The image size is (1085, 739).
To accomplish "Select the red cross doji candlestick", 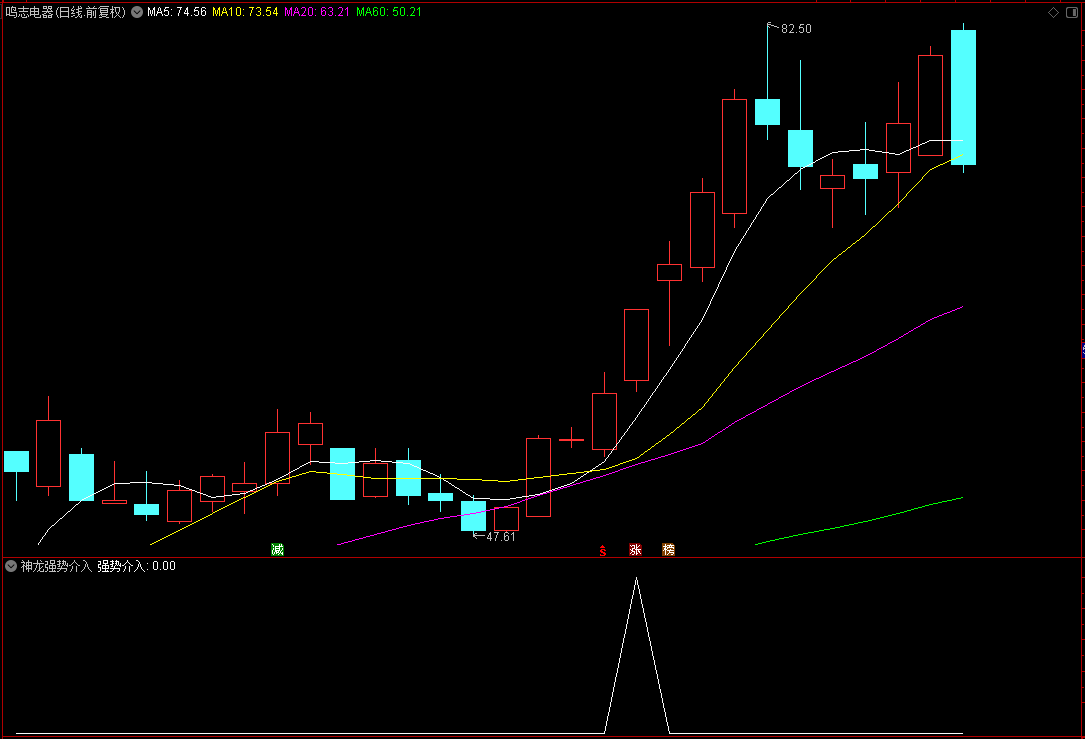I will tap(572, 439).
